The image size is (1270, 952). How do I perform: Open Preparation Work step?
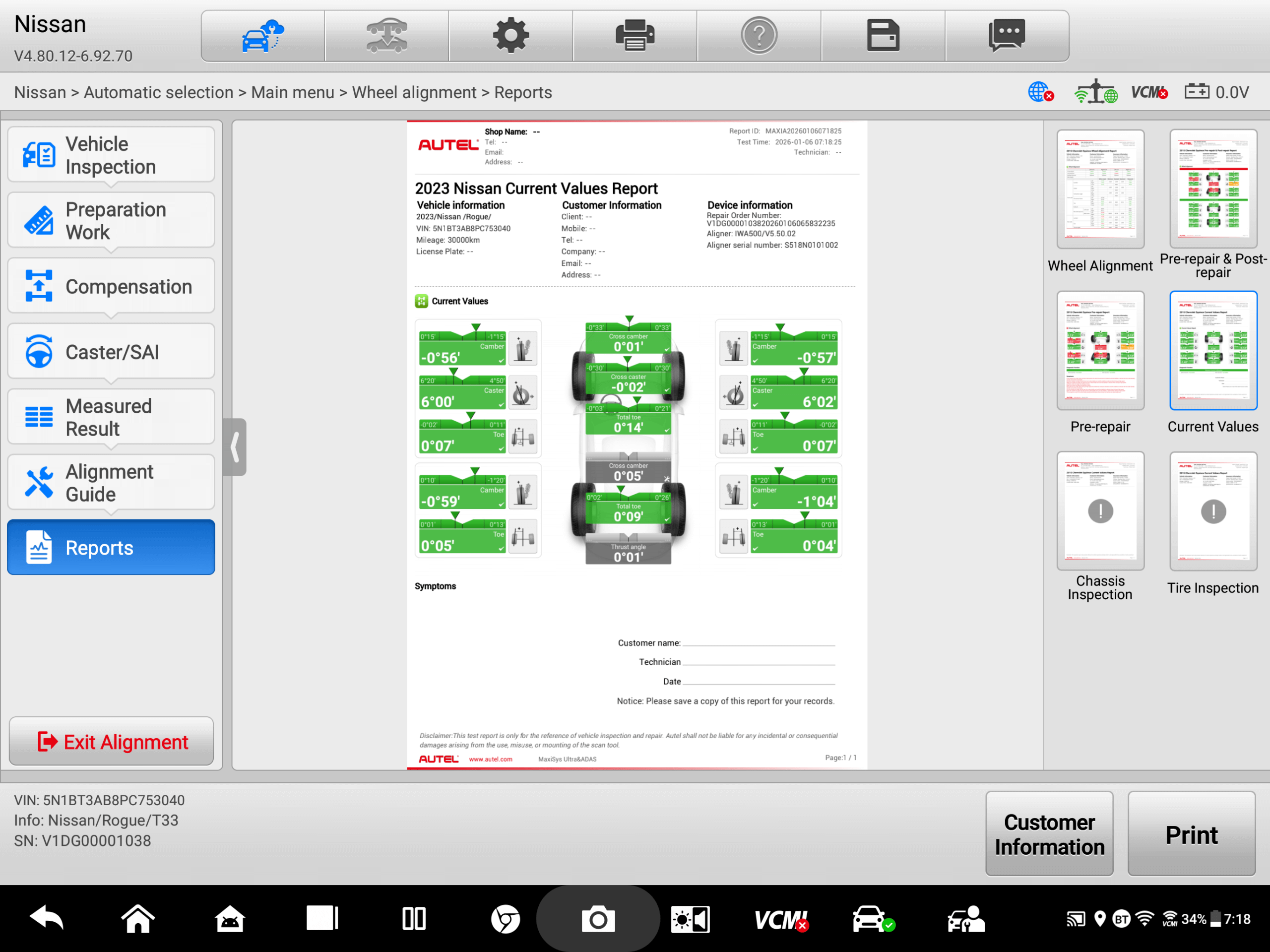click(x=112, y=220)
